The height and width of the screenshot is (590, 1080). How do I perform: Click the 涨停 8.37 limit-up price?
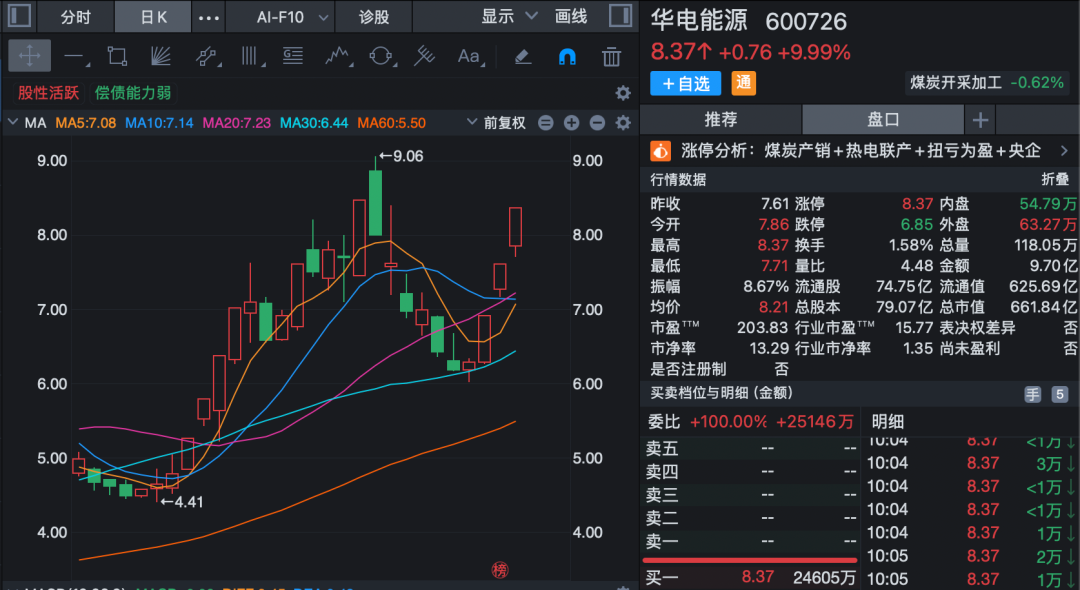[x=917, y=204]
